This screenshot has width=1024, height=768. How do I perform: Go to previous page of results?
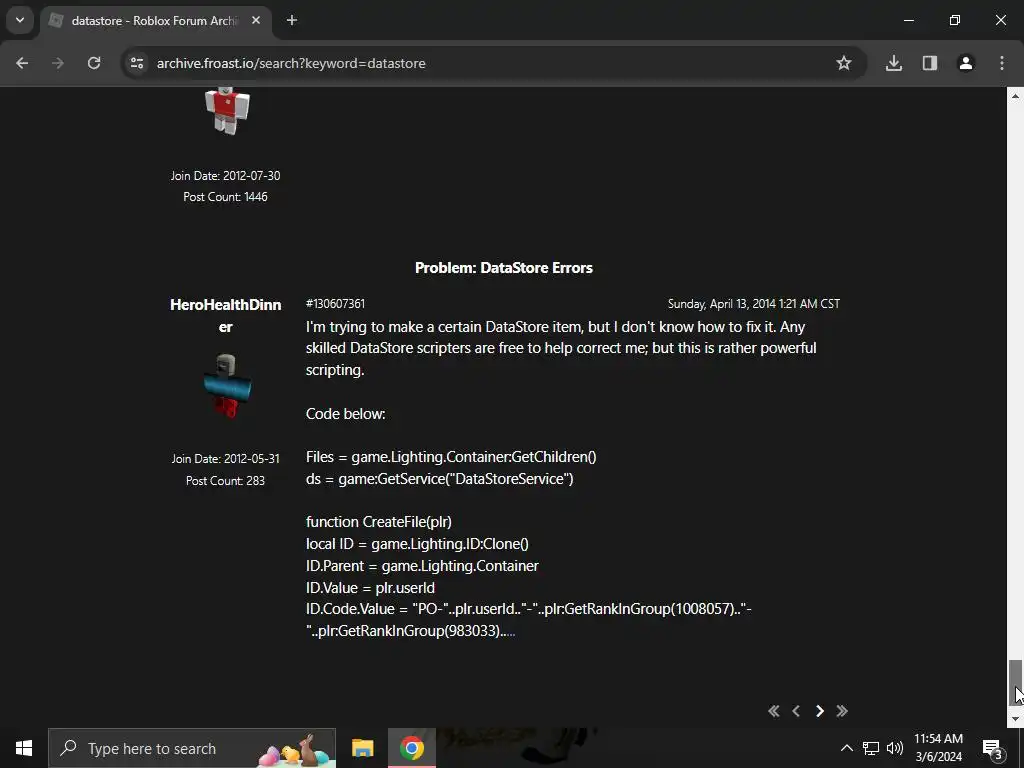796,711
